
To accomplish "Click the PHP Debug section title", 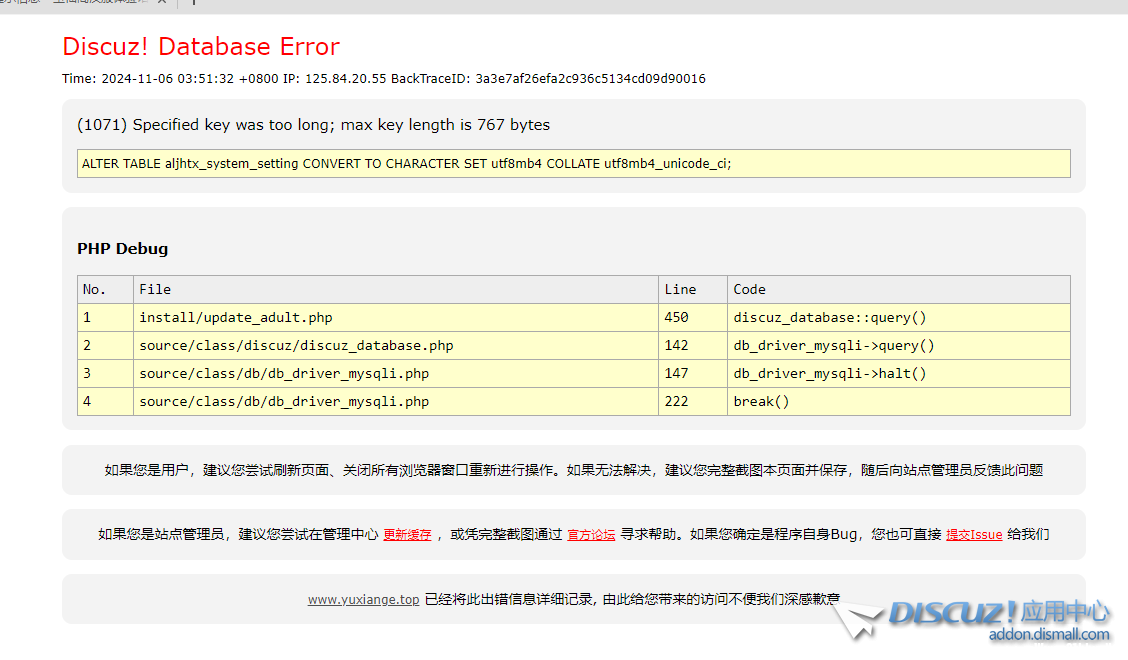I will pos(122,249).
